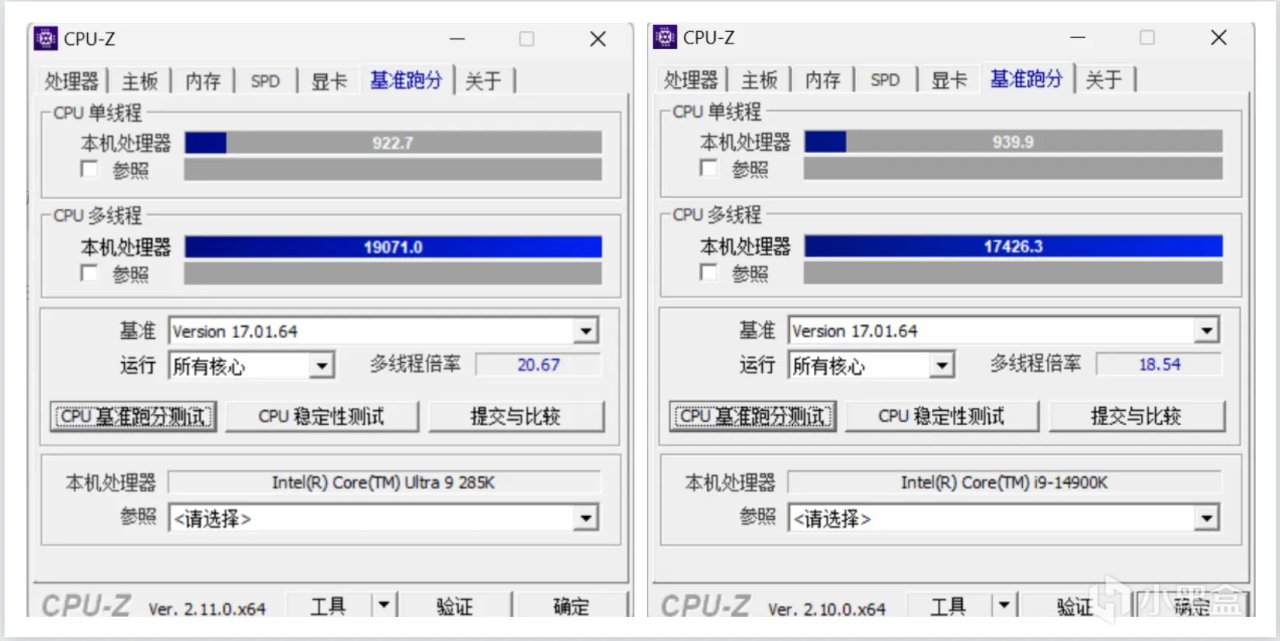Click processor name field Intel Core i9-14900K
1280x641 pixels.
pyautogui.click(x=1004, y=483)
